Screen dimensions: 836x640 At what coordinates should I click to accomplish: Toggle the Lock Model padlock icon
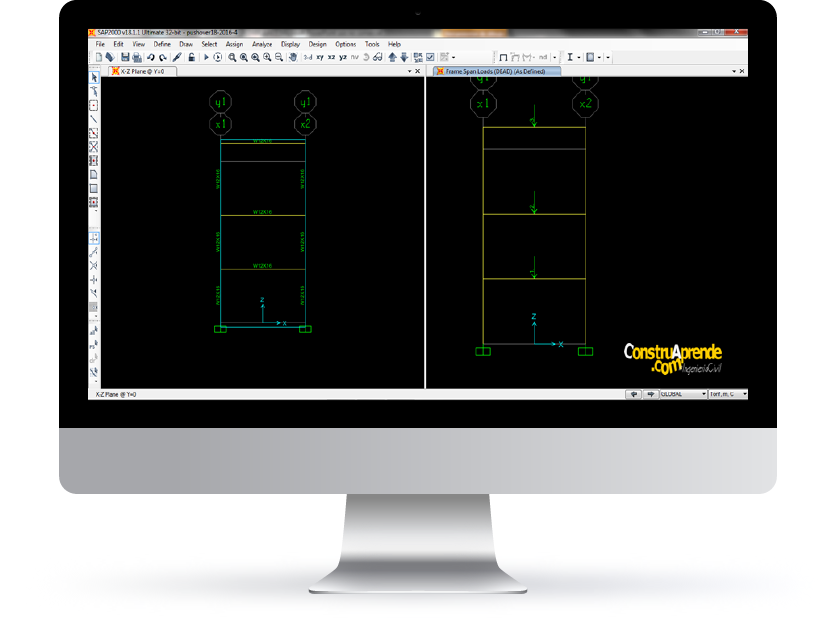(x=191, y=57)
